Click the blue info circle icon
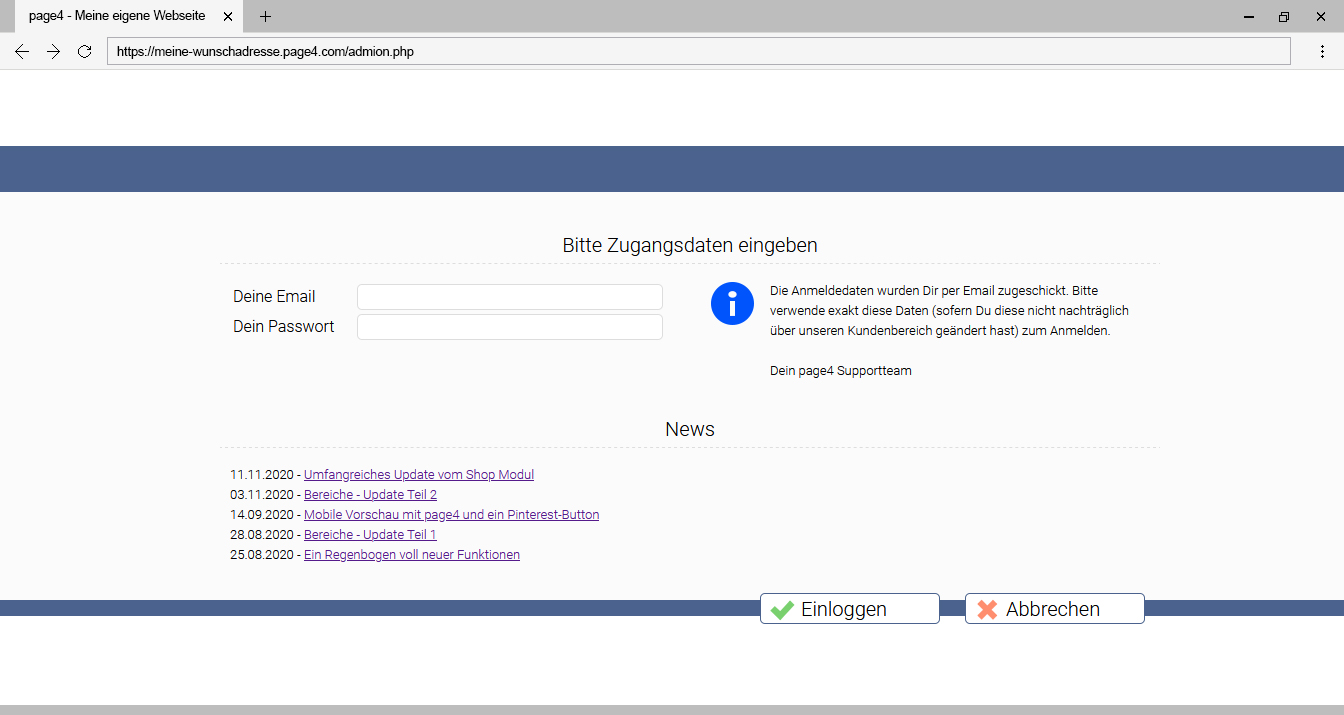The image size is (1344, 715). coord(732,304)
